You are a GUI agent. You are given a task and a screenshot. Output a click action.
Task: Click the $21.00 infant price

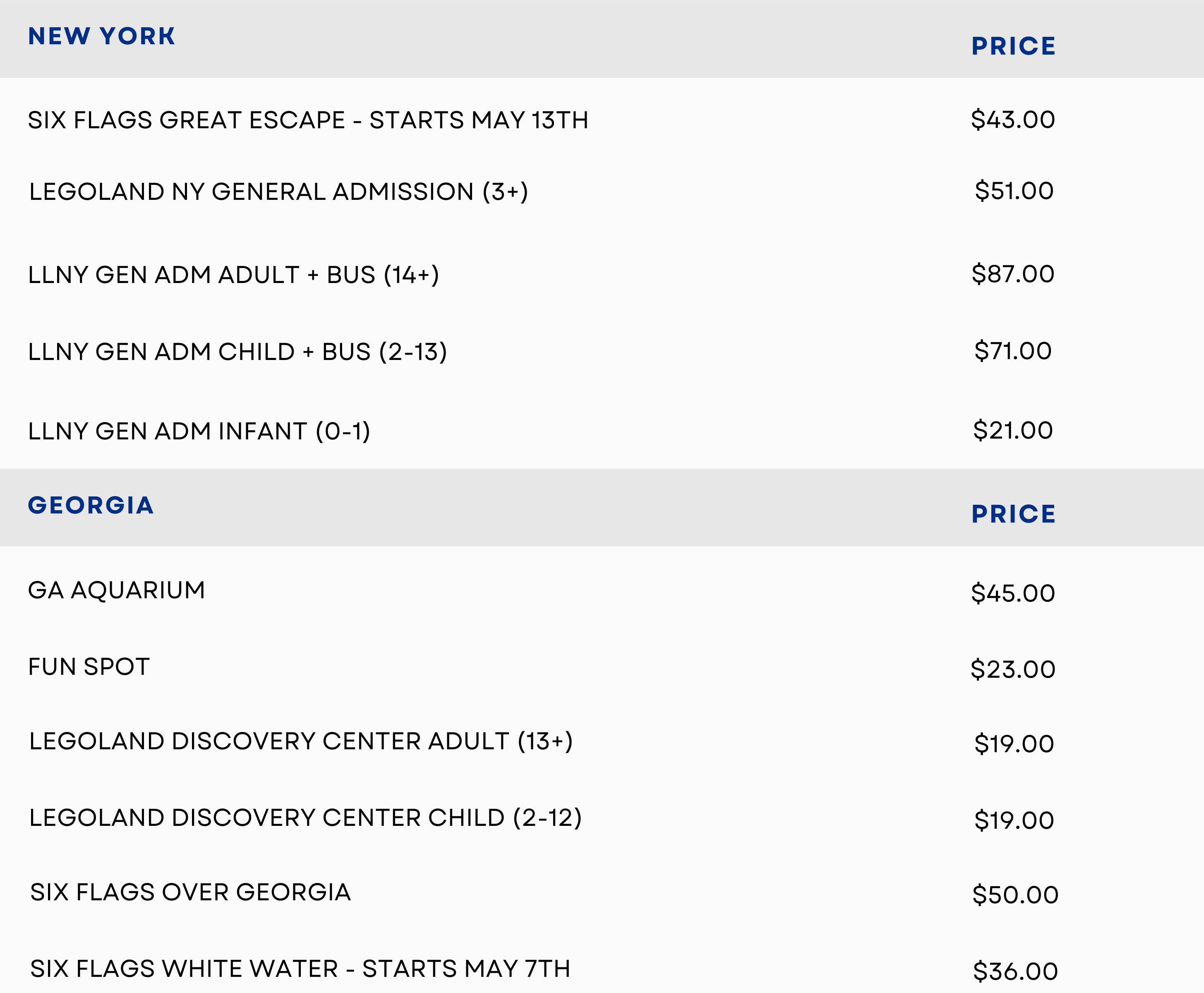[x=1013, y=430]
